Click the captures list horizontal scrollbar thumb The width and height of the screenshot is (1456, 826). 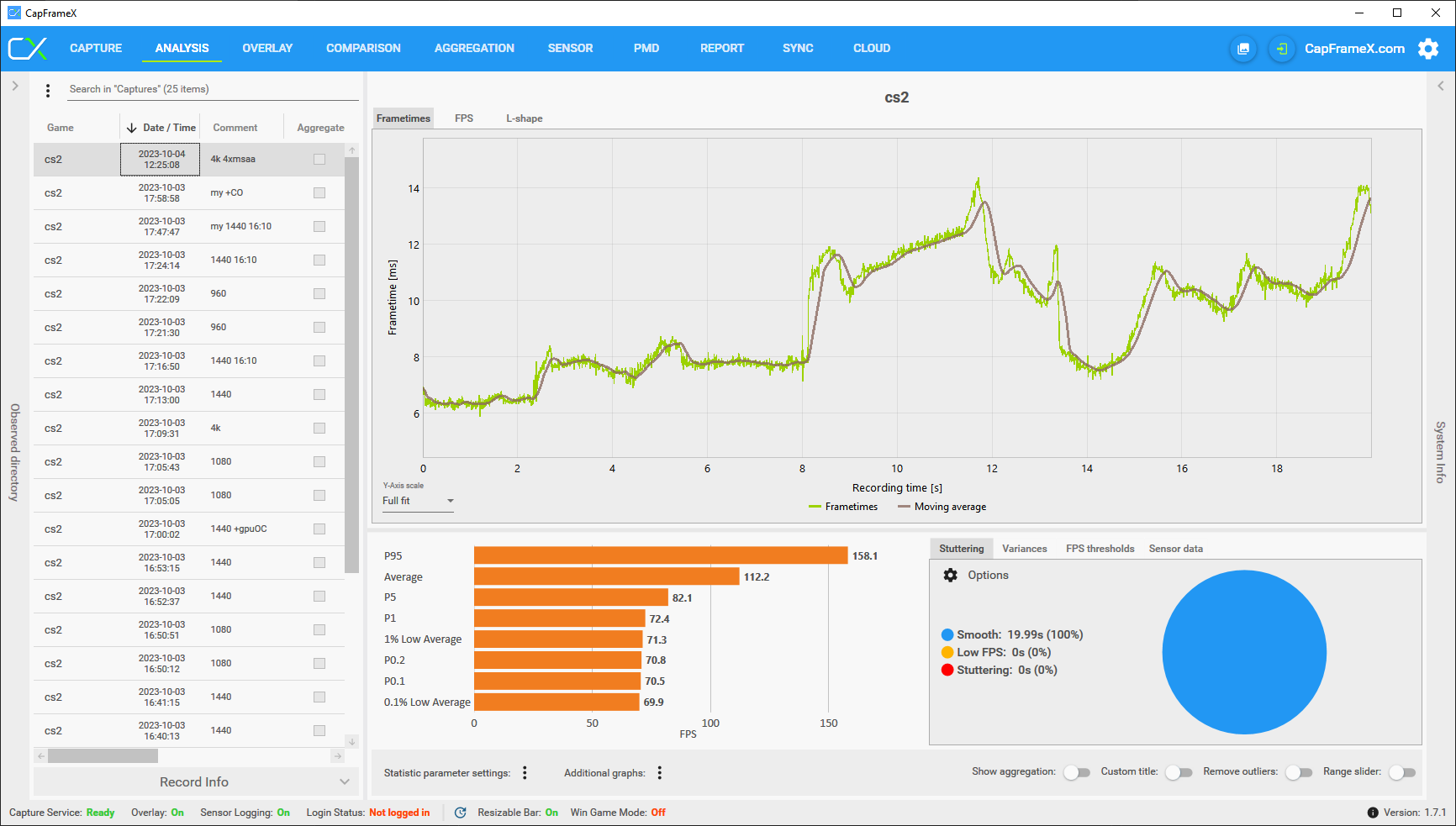pyautogui.click(x=103, y=756)
